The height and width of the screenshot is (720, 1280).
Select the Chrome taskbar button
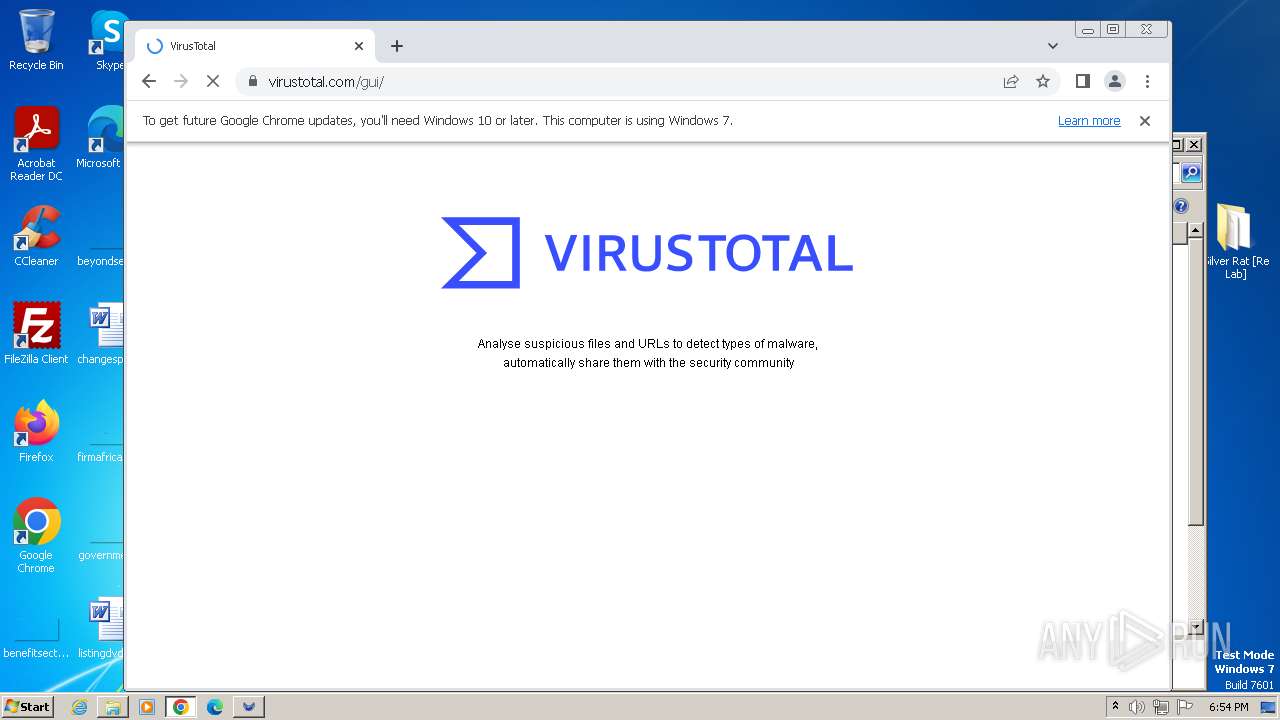click(181, 707)
